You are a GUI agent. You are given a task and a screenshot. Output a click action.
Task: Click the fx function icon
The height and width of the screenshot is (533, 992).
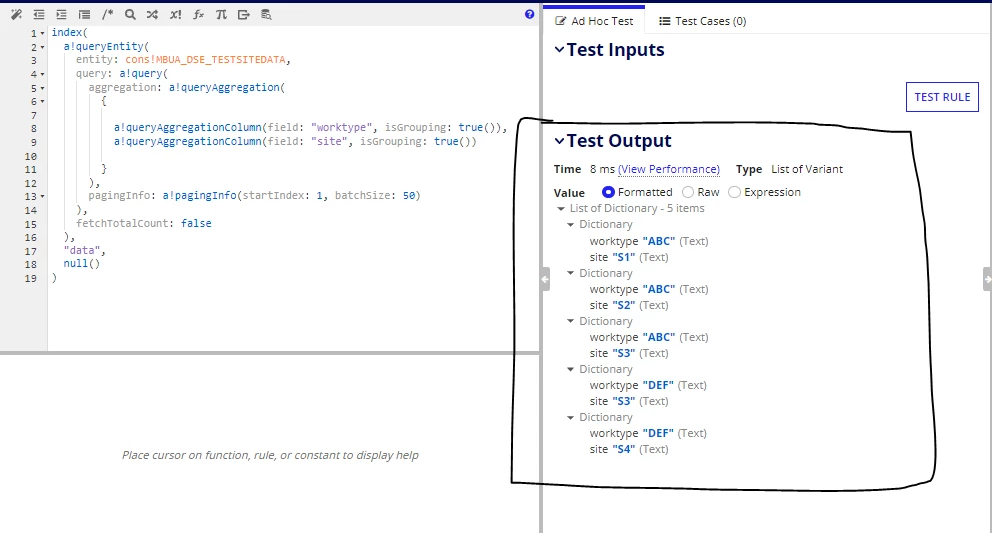point(198,14)
